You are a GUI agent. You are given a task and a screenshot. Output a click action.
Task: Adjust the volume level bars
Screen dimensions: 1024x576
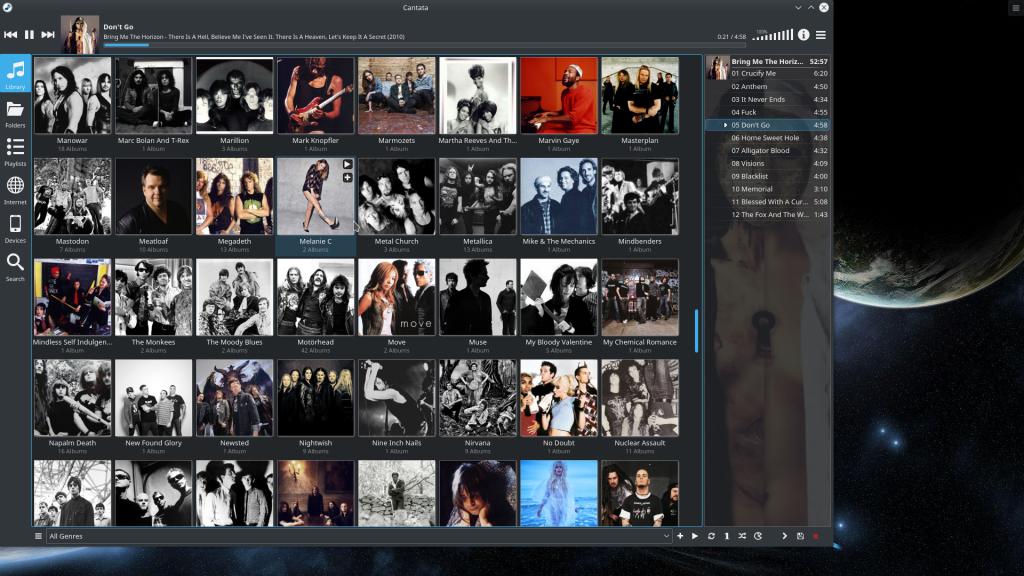tap(772, 35)
